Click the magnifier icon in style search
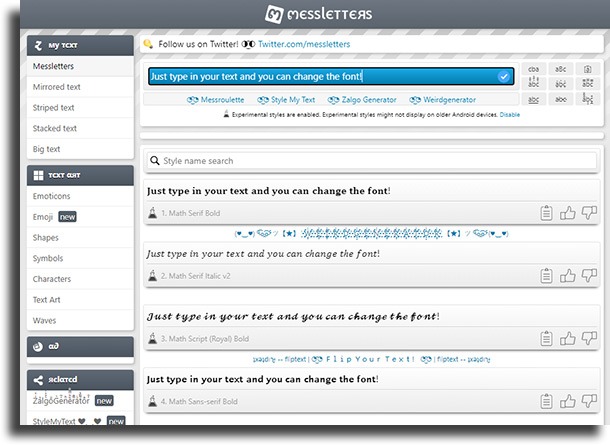Screen dimensions: 610x445 pyautogui.click(x=155, y=161)
